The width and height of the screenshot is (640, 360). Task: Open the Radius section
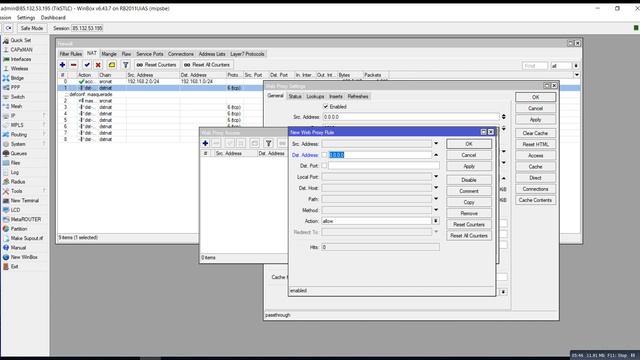(18, 182)
